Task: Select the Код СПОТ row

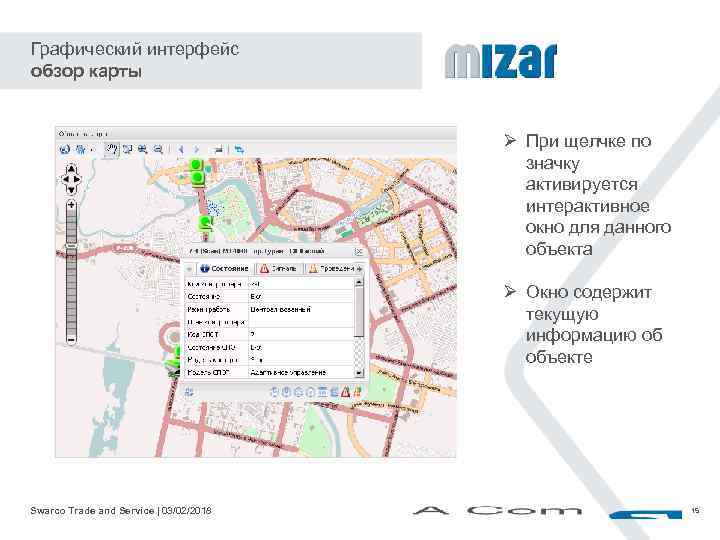Action: point(269,335)
